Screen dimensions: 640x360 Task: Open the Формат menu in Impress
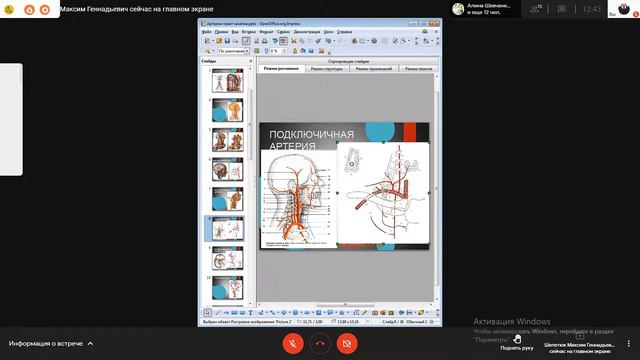pos(266,32)
